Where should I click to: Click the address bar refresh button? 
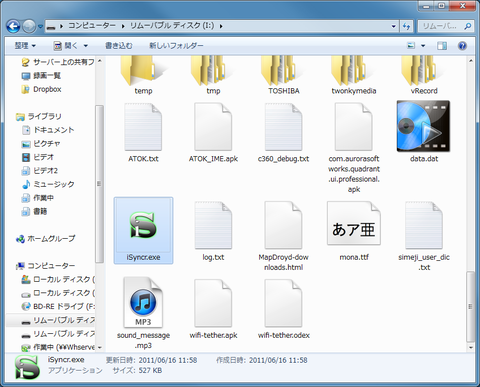406,26
